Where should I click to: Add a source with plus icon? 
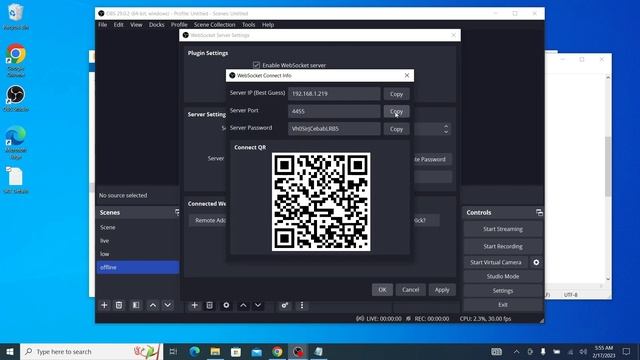tap(195, 305)
